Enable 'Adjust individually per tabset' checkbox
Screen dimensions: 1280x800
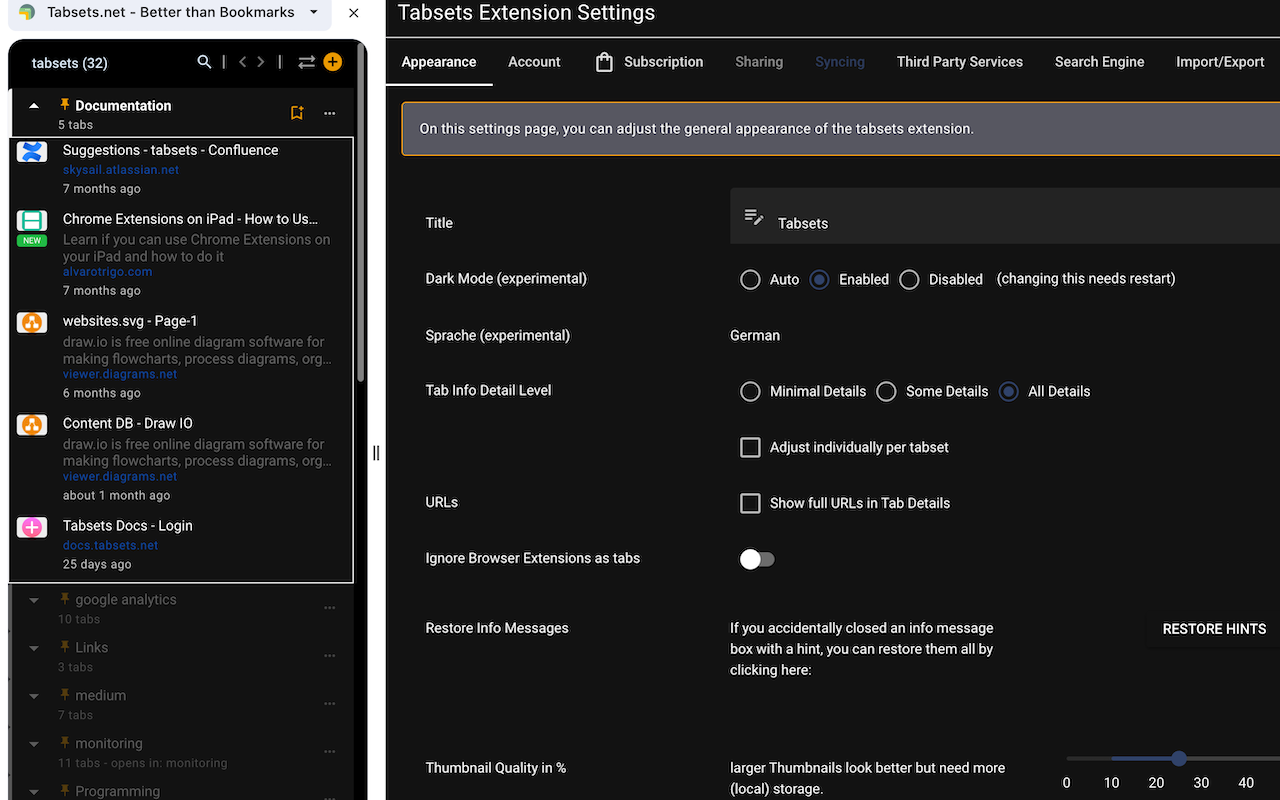coord(750,447)
